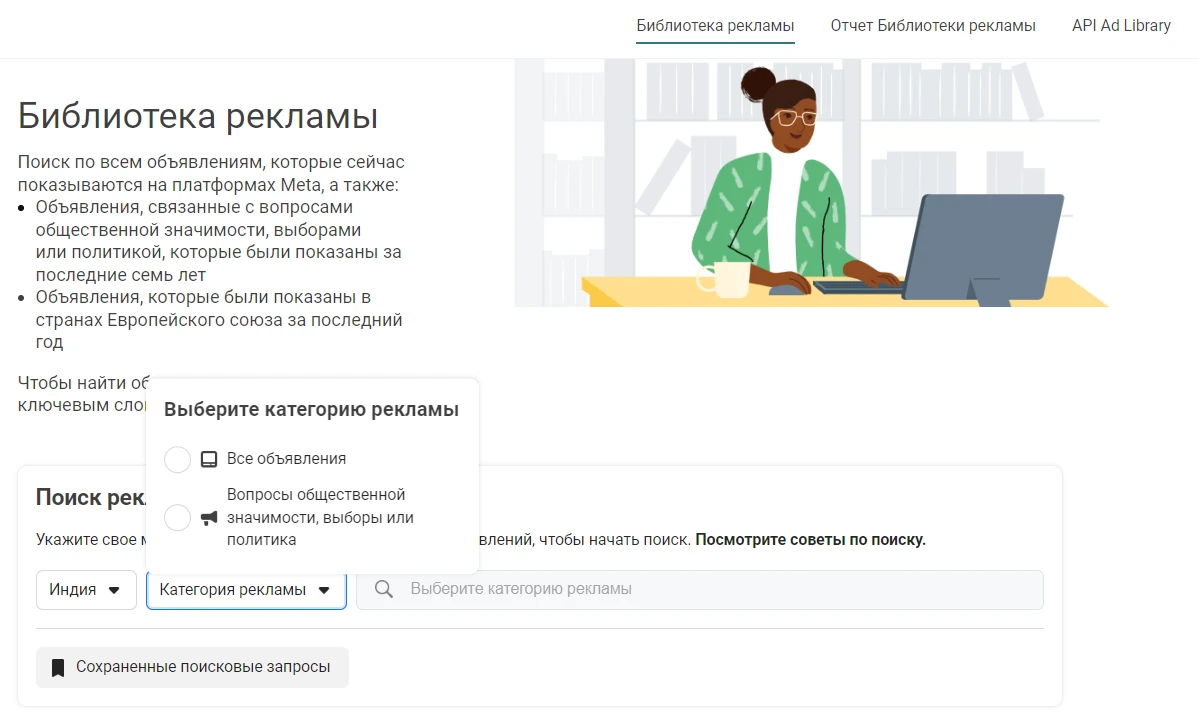Click the bookmark icon for saved searches
The height and width of the screenshot is (713, 1199).
pos(57,668)
